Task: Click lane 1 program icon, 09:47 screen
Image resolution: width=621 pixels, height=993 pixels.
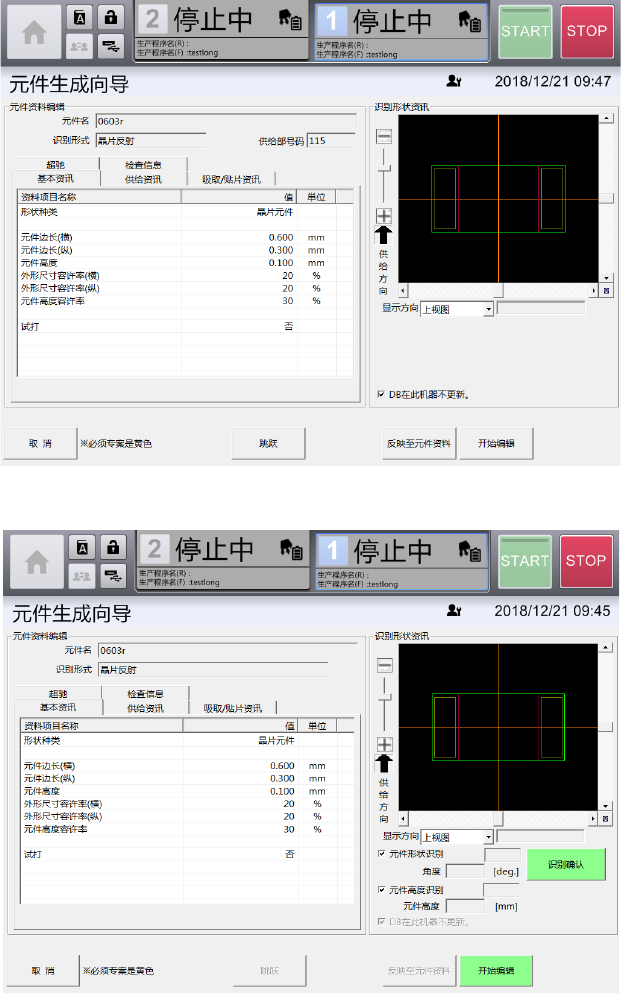Action: (x=470, y=22)
